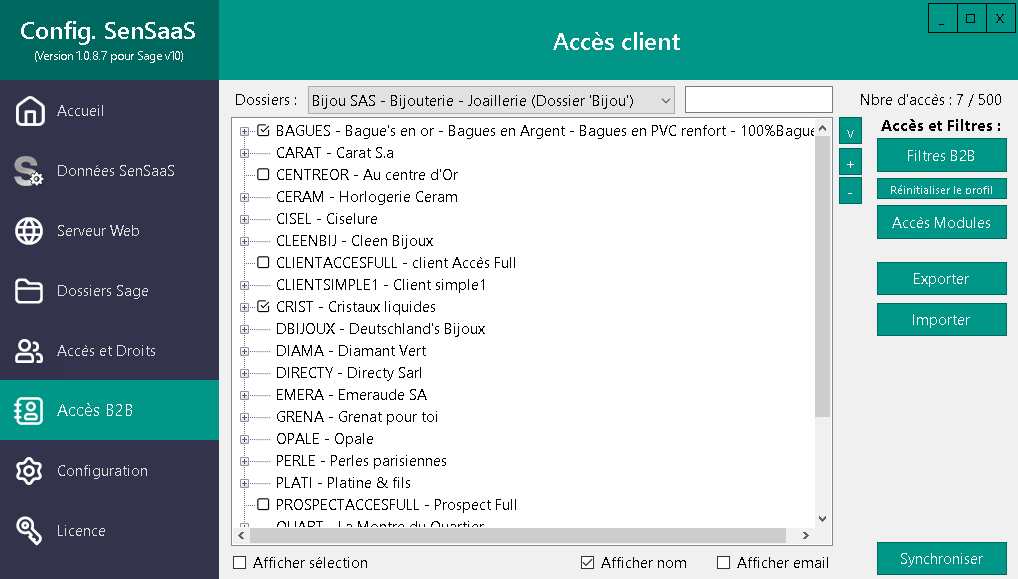Select 'CLEENBIJ - Cleen Bijoux' row
1018x579 pixels.
click(354, 241)
